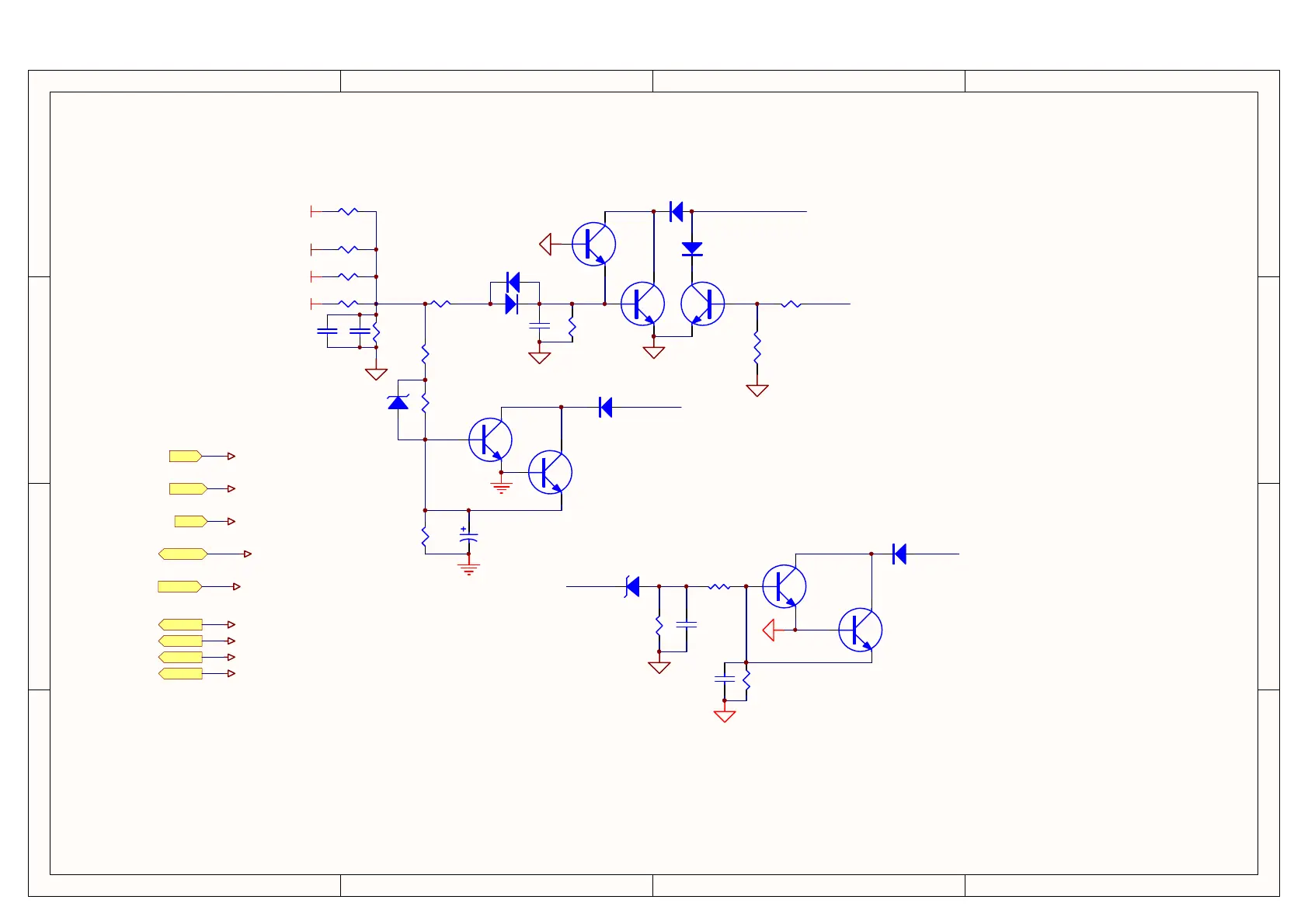Viewport: 1308px width, 924px height.
Task: Select the topmost of four stacked input resistors
Action: [x=349, y=211]
